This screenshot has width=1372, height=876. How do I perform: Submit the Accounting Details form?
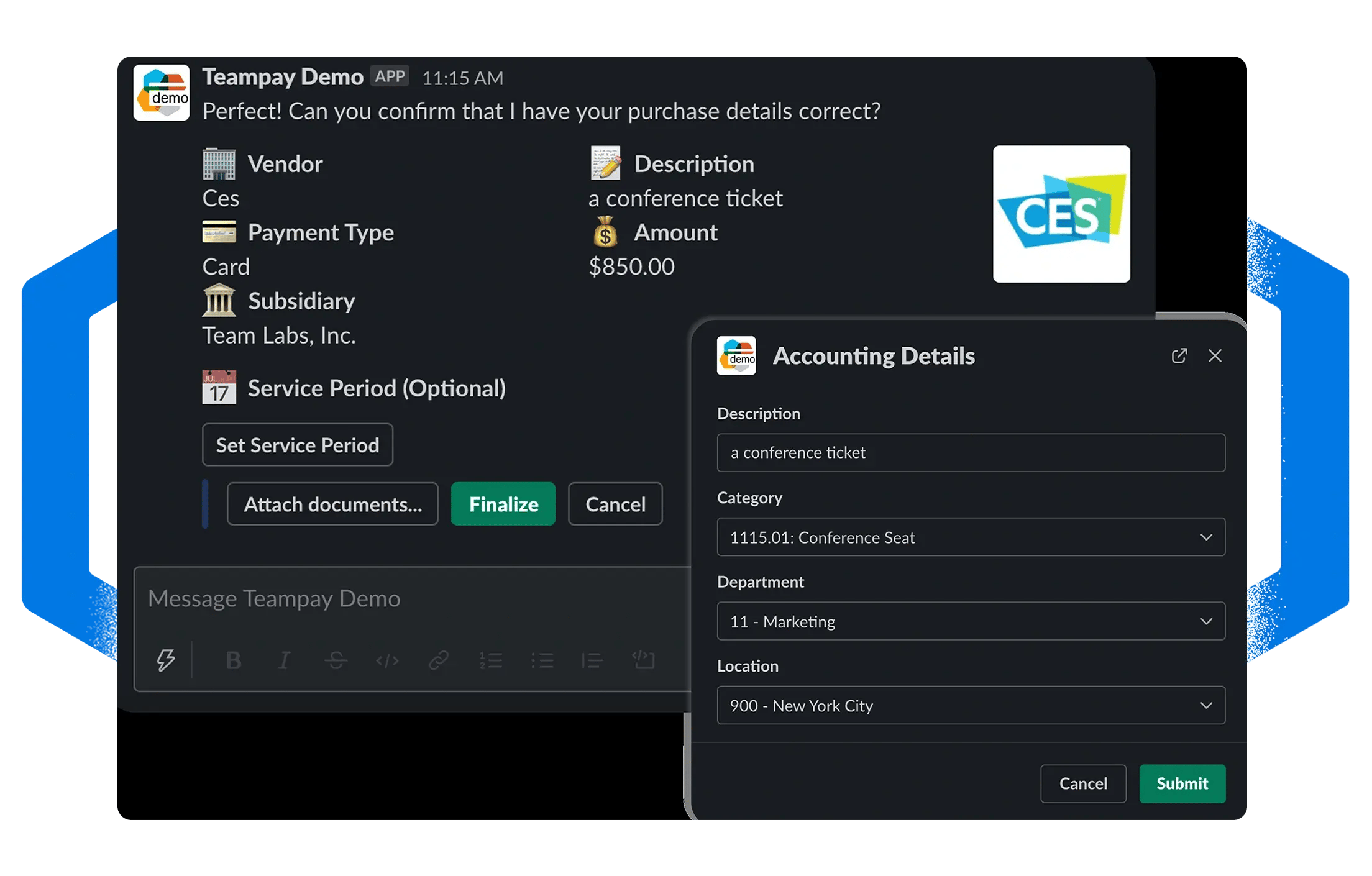tap(1182, 783)
